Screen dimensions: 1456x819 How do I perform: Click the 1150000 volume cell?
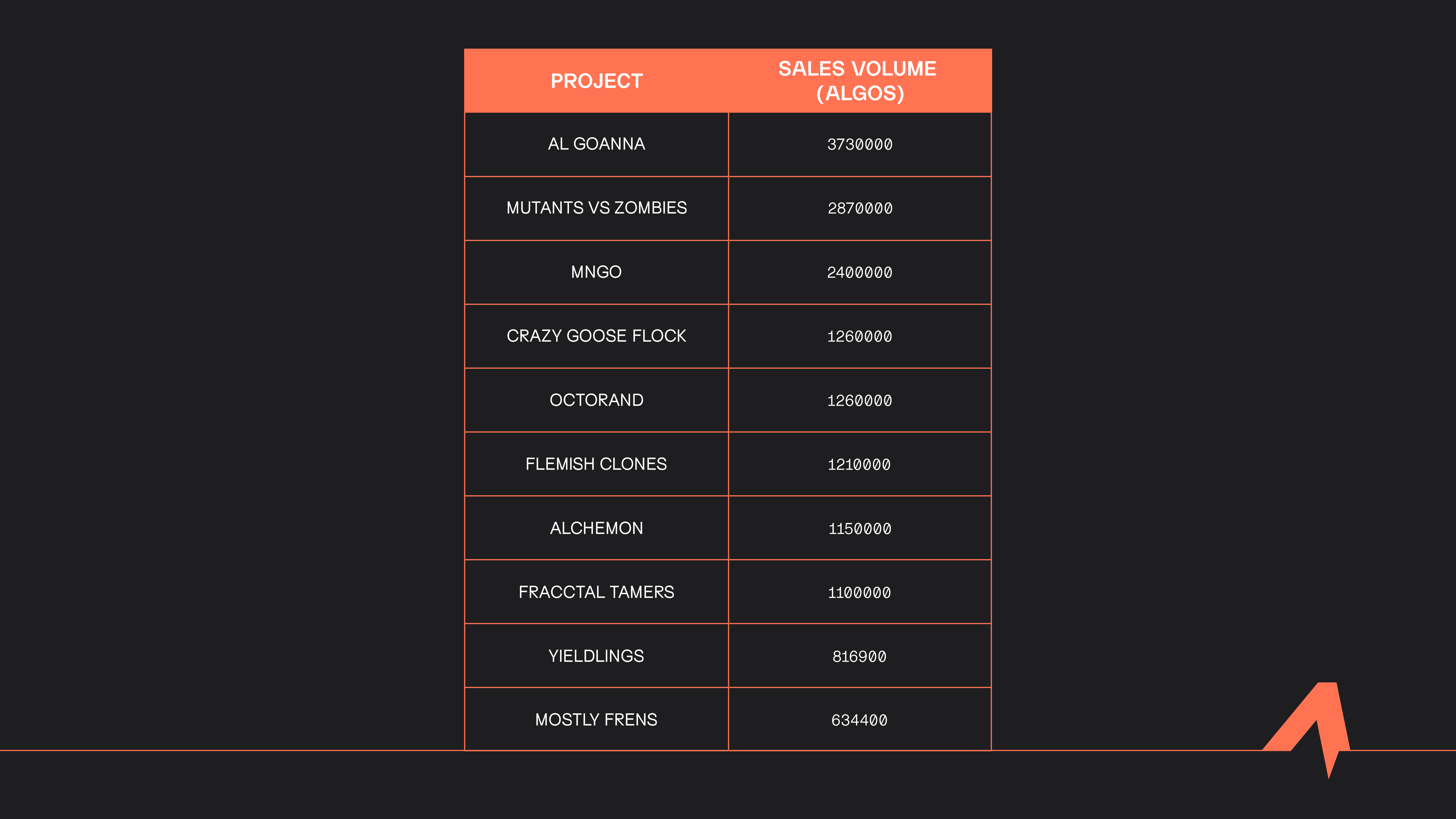point(860,528)
